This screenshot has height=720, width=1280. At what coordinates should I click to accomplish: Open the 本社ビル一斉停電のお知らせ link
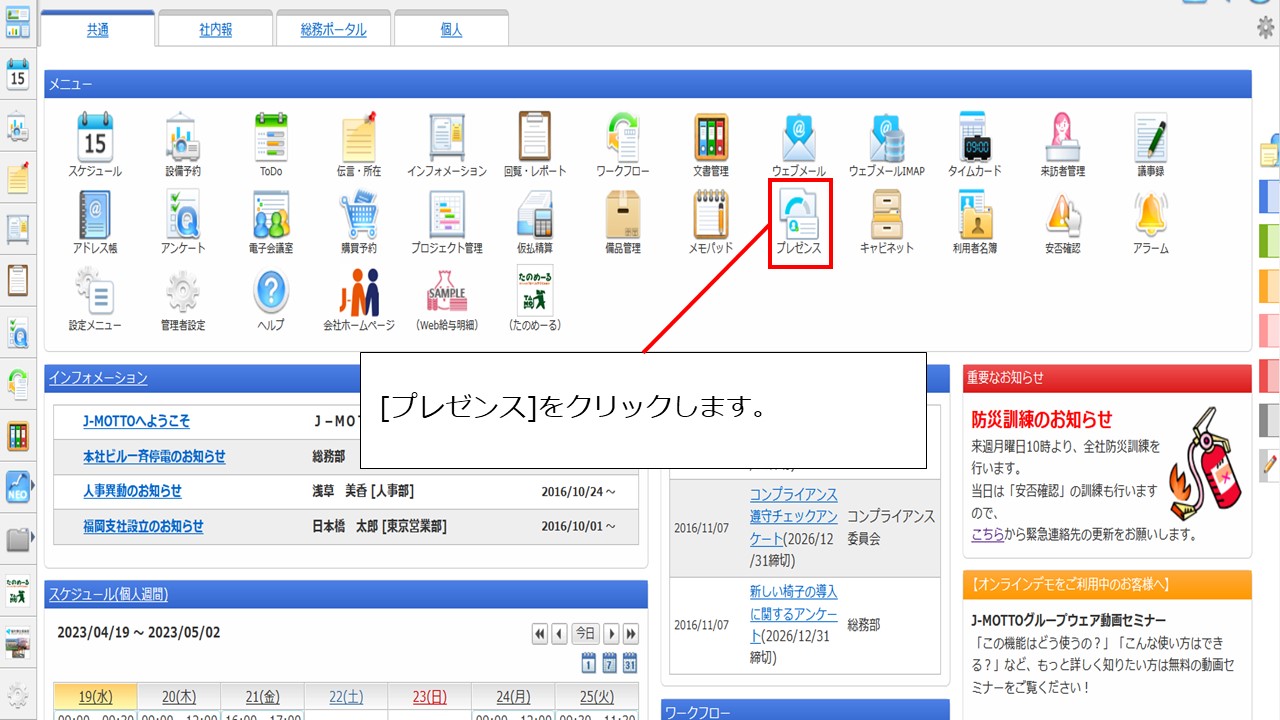coord(154,456)
